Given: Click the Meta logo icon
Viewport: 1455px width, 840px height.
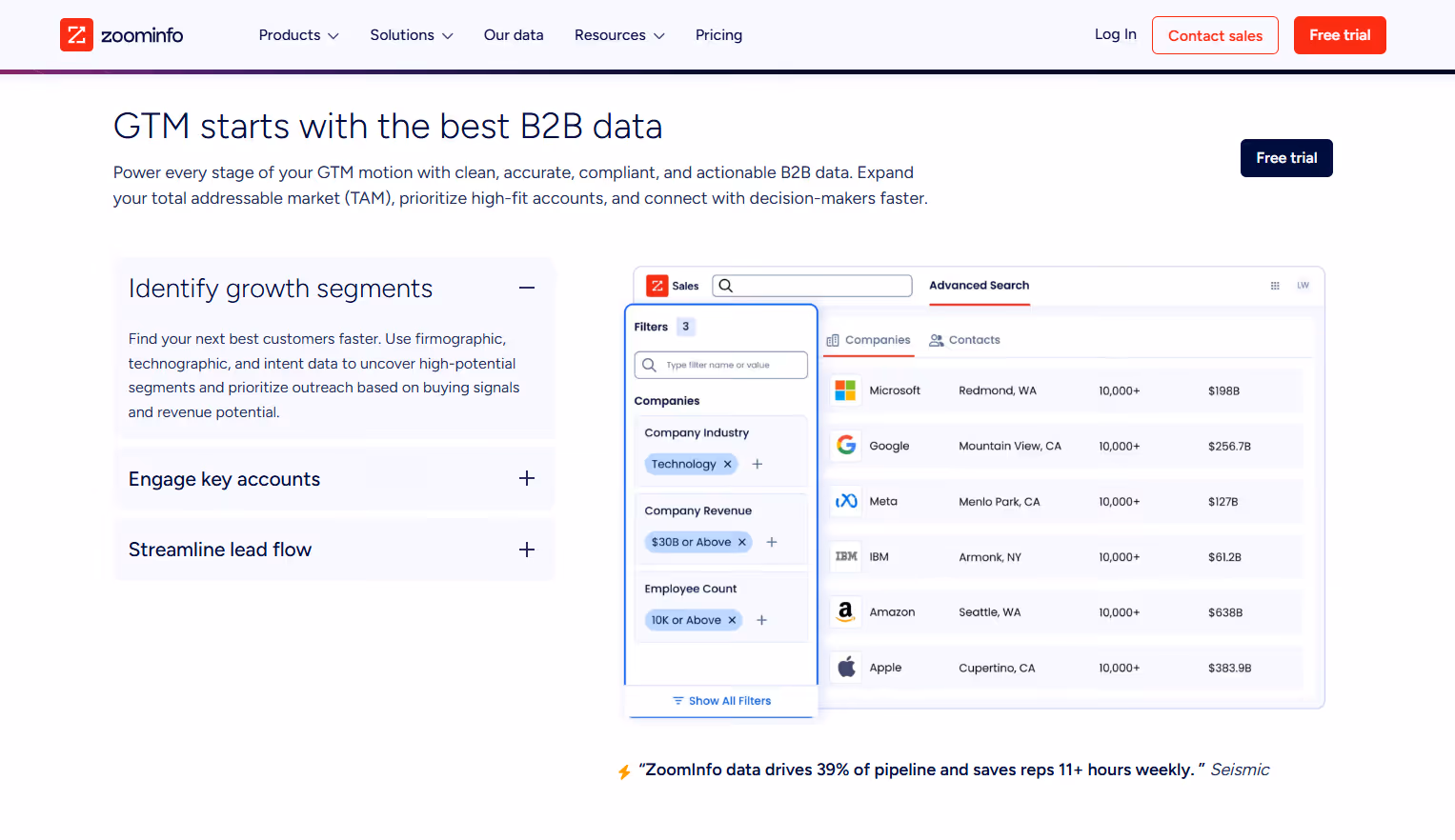Looking at the screenshot, I should 846,501.
